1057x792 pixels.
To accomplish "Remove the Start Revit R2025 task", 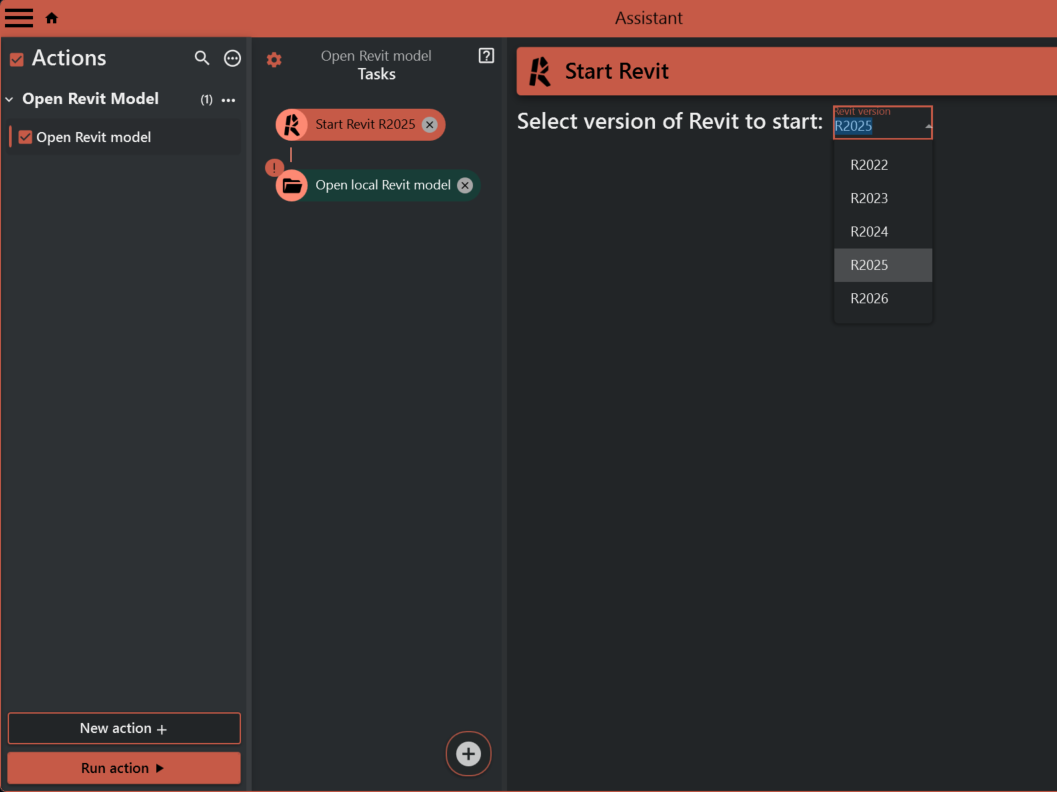I will pyautogui.click(x=429, y=125).
